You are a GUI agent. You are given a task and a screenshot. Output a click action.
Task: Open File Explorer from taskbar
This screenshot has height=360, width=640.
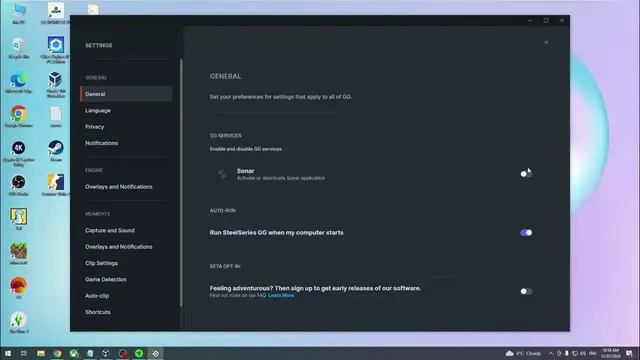[41, 353]
